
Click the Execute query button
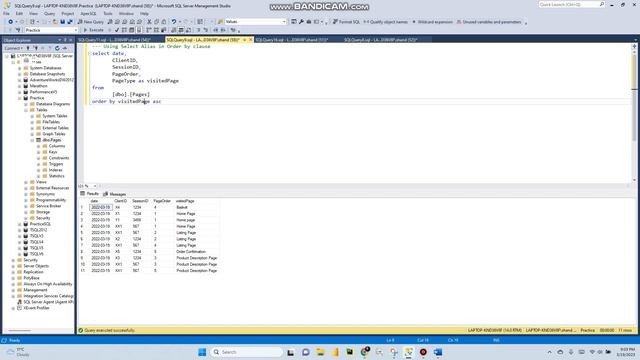coord(93,30)
